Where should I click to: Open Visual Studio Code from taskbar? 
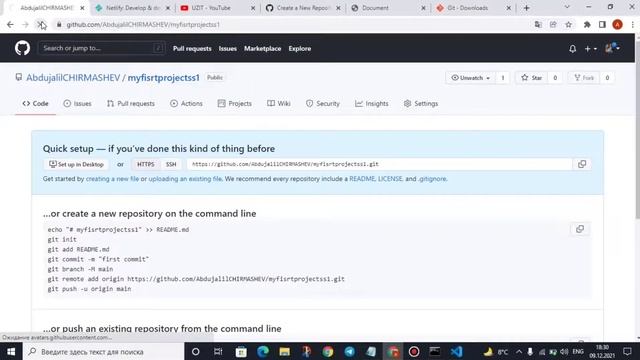click(456, 351)
